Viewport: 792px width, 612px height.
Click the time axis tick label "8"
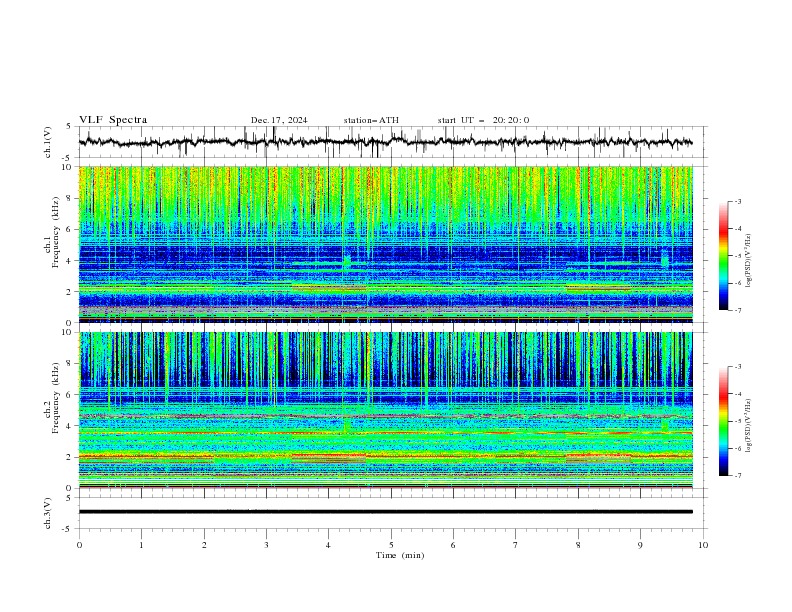pos(578,545)
